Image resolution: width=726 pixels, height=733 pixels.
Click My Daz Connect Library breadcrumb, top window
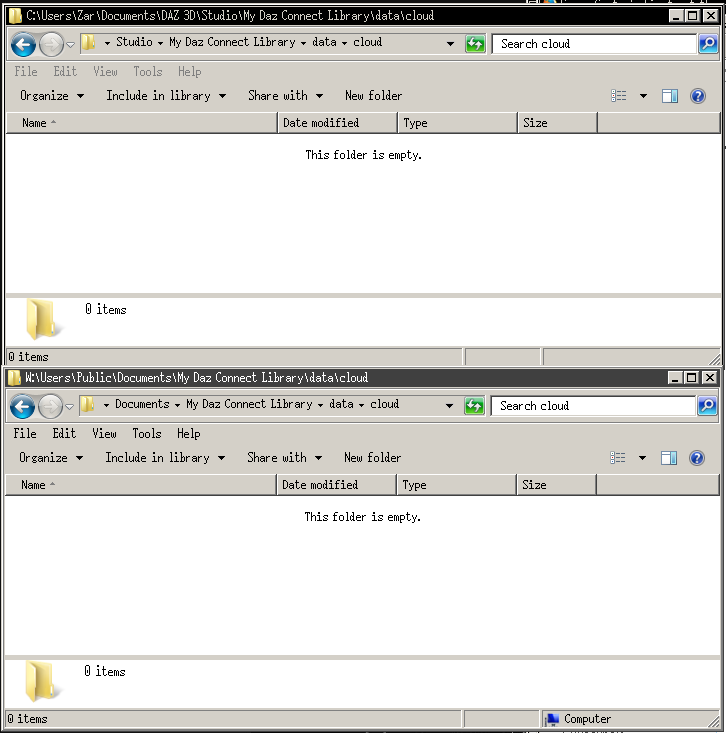click(232, 42)
